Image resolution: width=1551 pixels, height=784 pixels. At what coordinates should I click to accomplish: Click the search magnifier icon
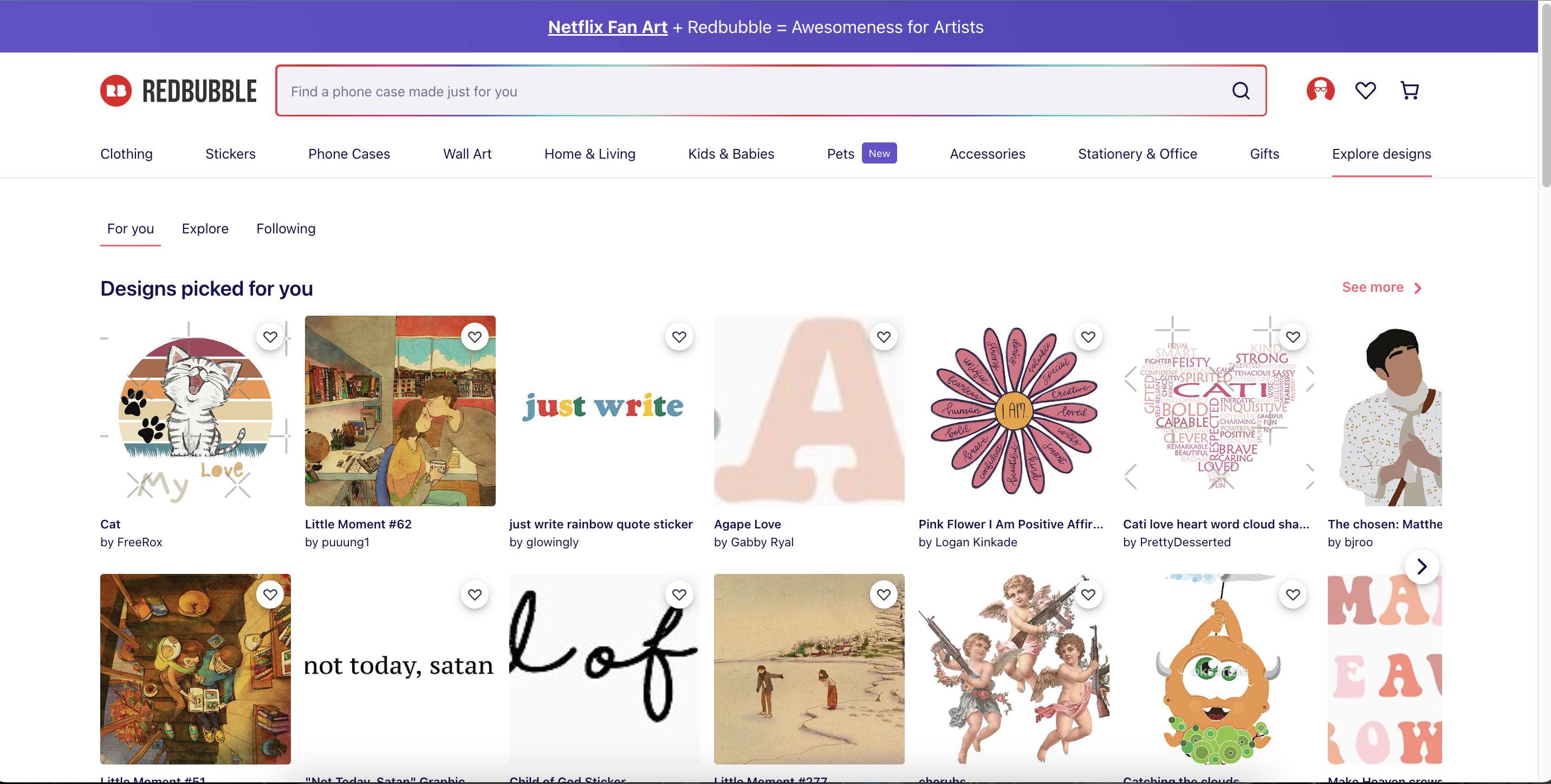1241,91
